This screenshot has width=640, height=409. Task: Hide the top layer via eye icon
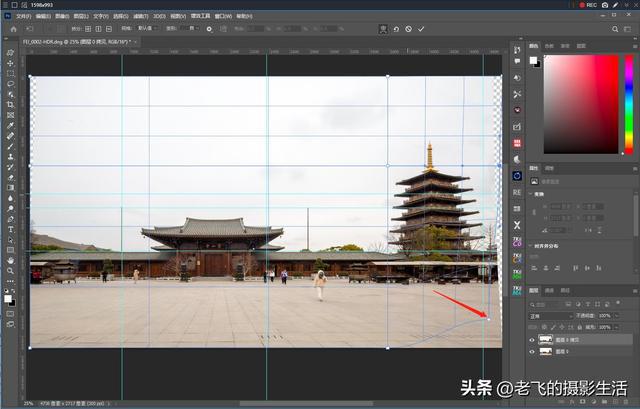(532, 340)
